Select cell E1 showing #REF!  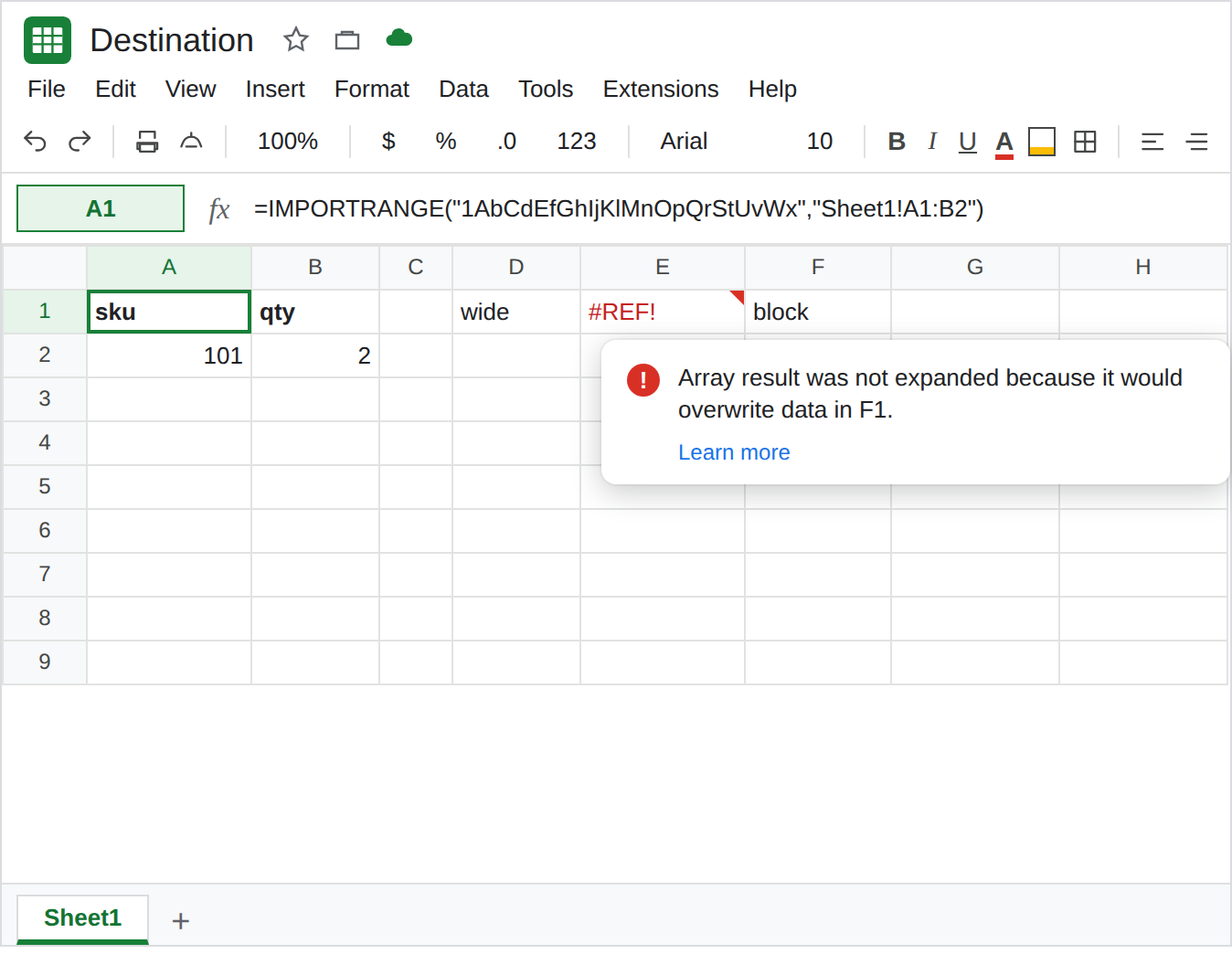click(x=663, y=312)
